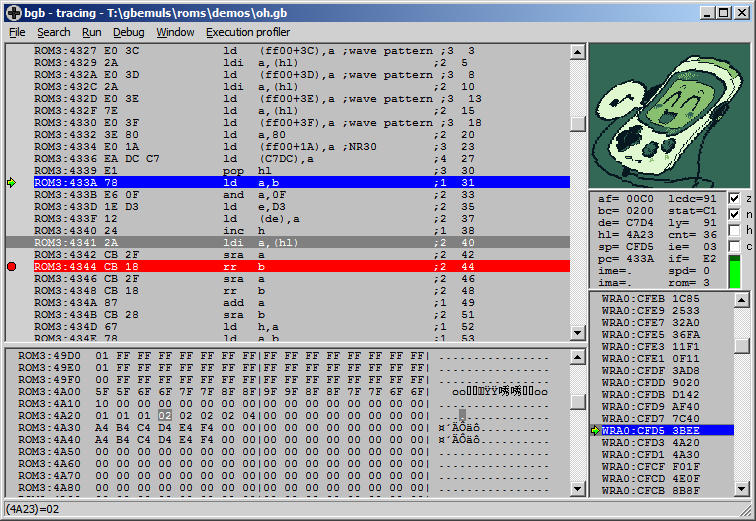Open the Execution profiler menu

(248, 32)
